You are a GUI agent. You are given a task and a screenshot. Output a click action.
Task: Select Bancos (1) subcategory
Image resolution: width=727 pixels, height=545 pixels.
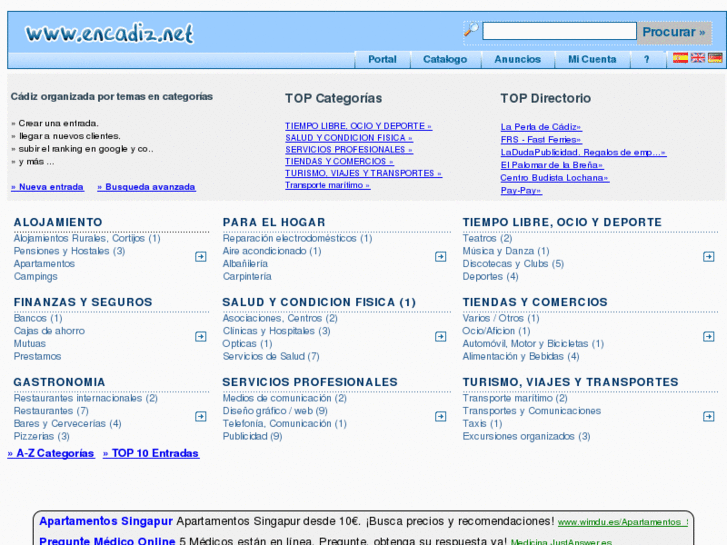(38, 318)
